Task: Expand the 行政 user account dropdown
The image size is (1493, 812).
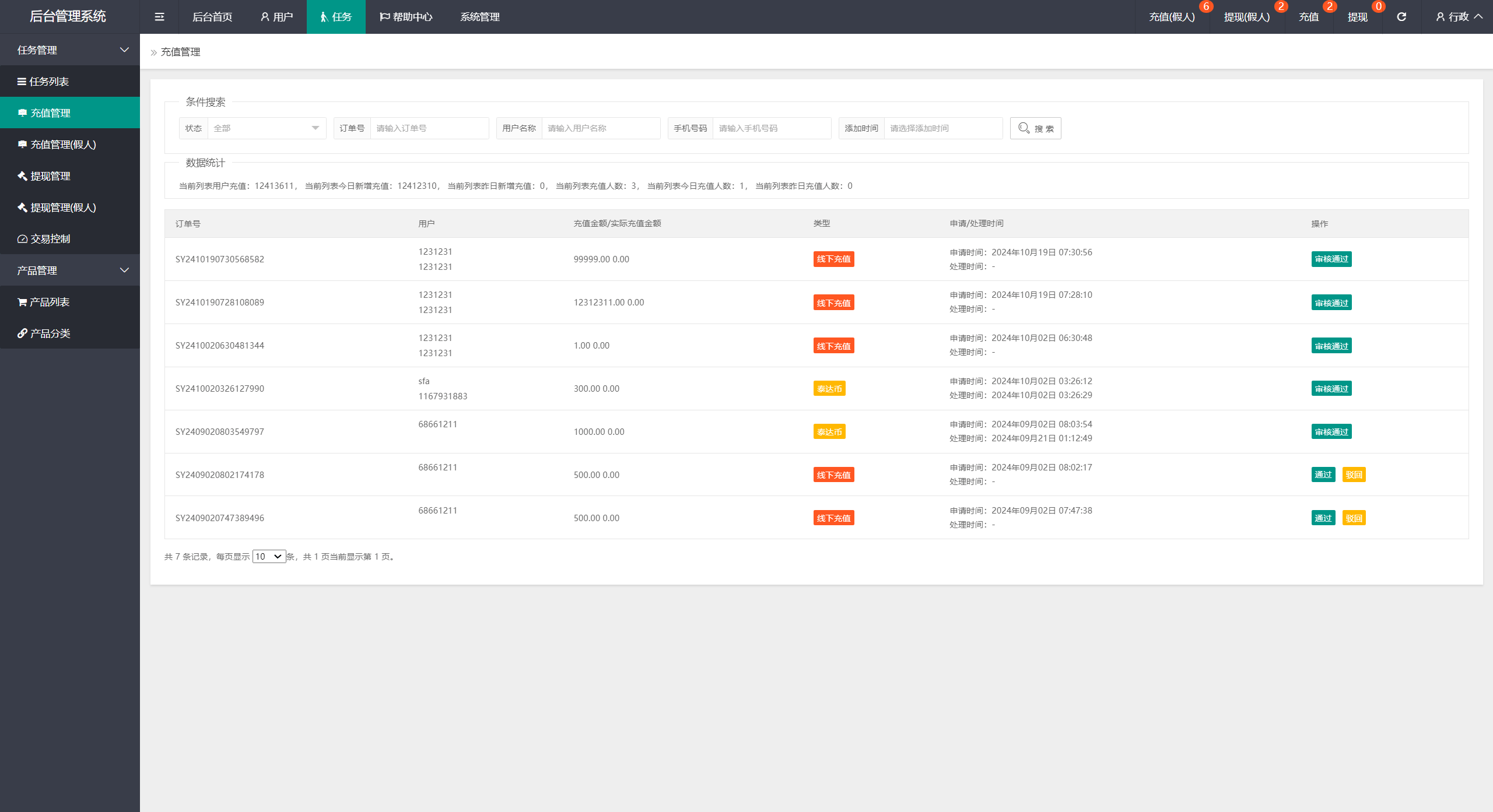Action: (1459, 17)
